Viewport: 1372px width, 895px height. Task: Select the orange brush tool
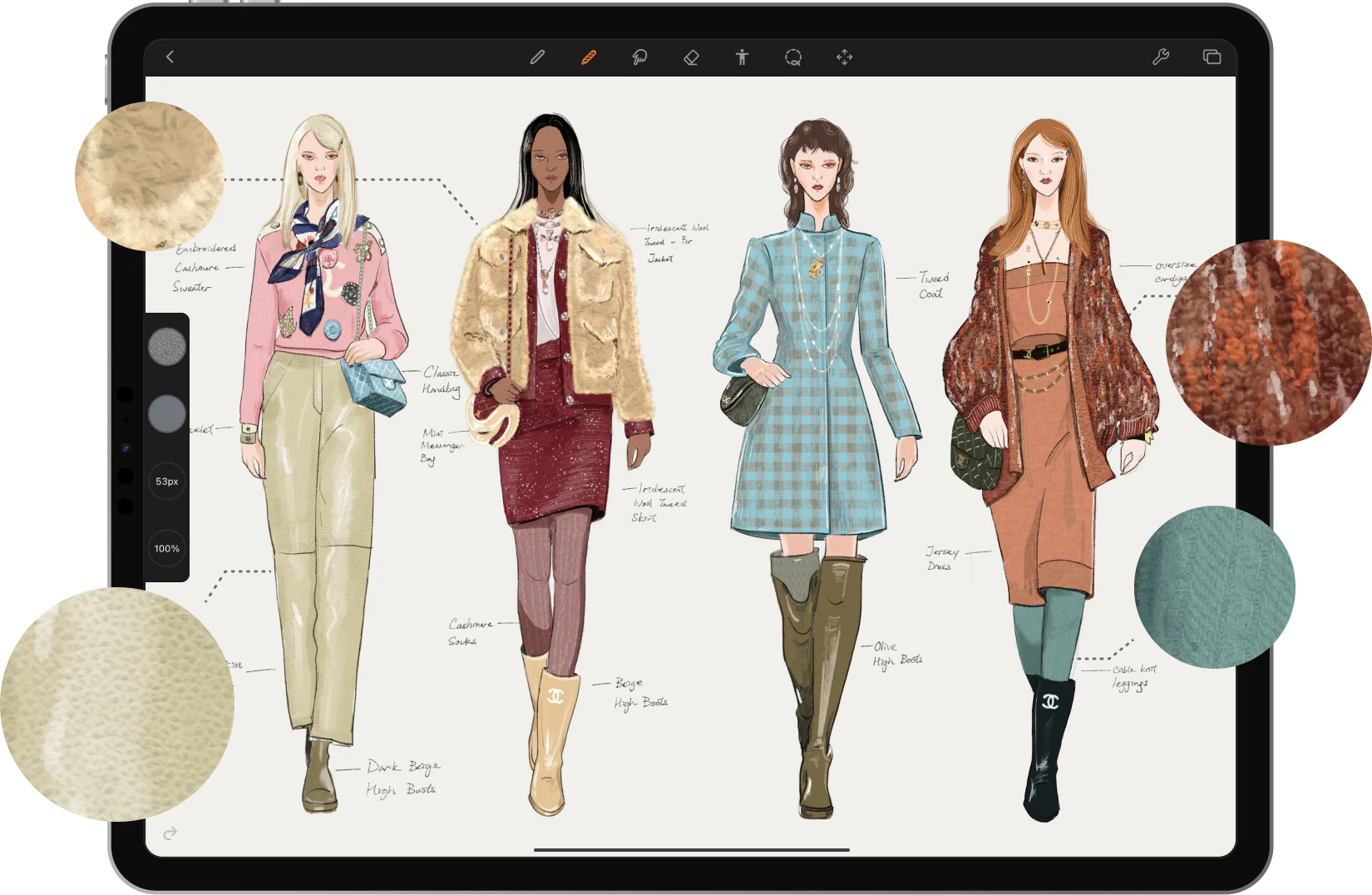pos(589,57)
